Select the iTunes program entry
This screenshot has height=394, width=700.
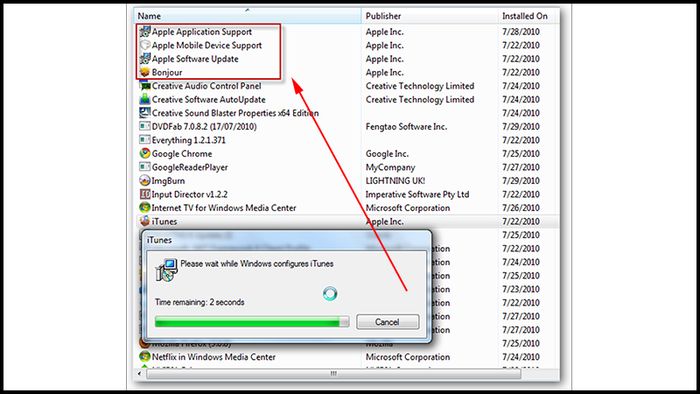tap(164, 221)
